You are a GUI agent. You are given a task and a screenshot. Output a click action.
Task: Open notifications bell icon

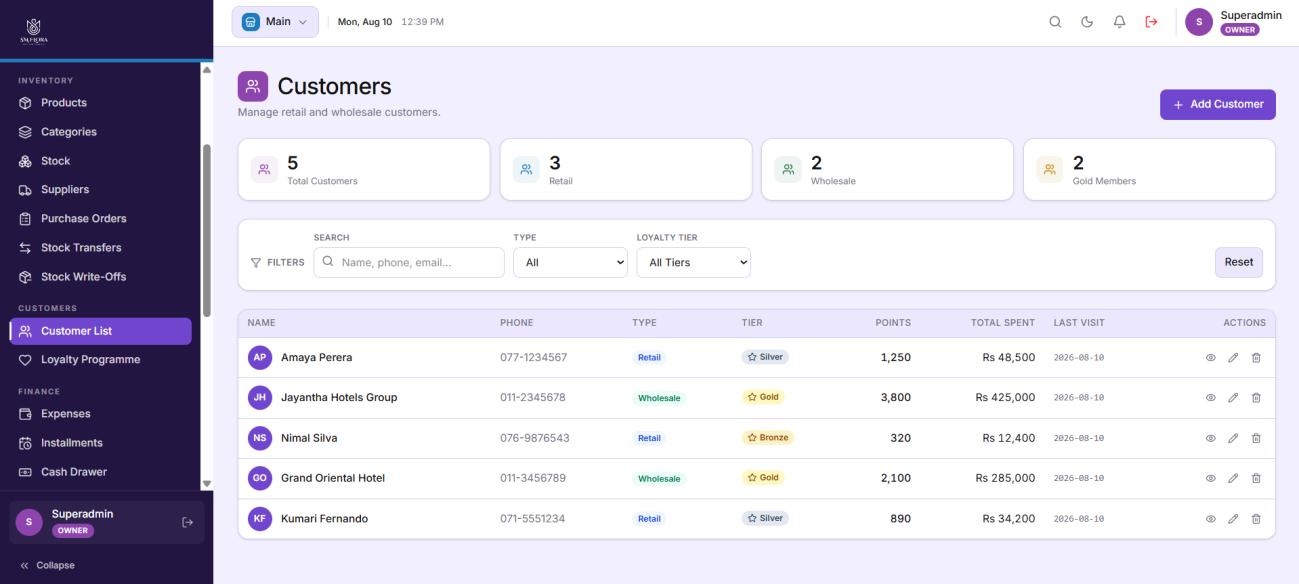1119,22
